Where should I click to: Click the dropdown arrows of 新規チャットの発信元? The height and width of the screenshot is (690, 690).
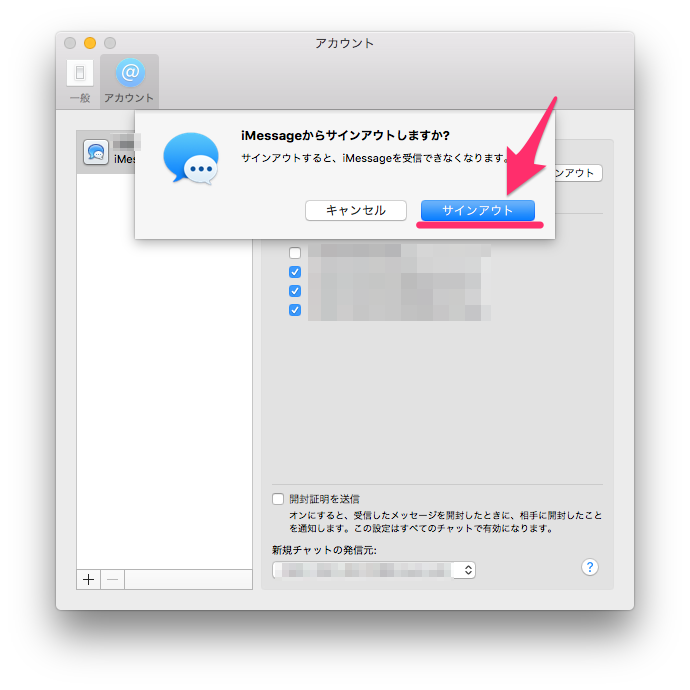point(466,570)
